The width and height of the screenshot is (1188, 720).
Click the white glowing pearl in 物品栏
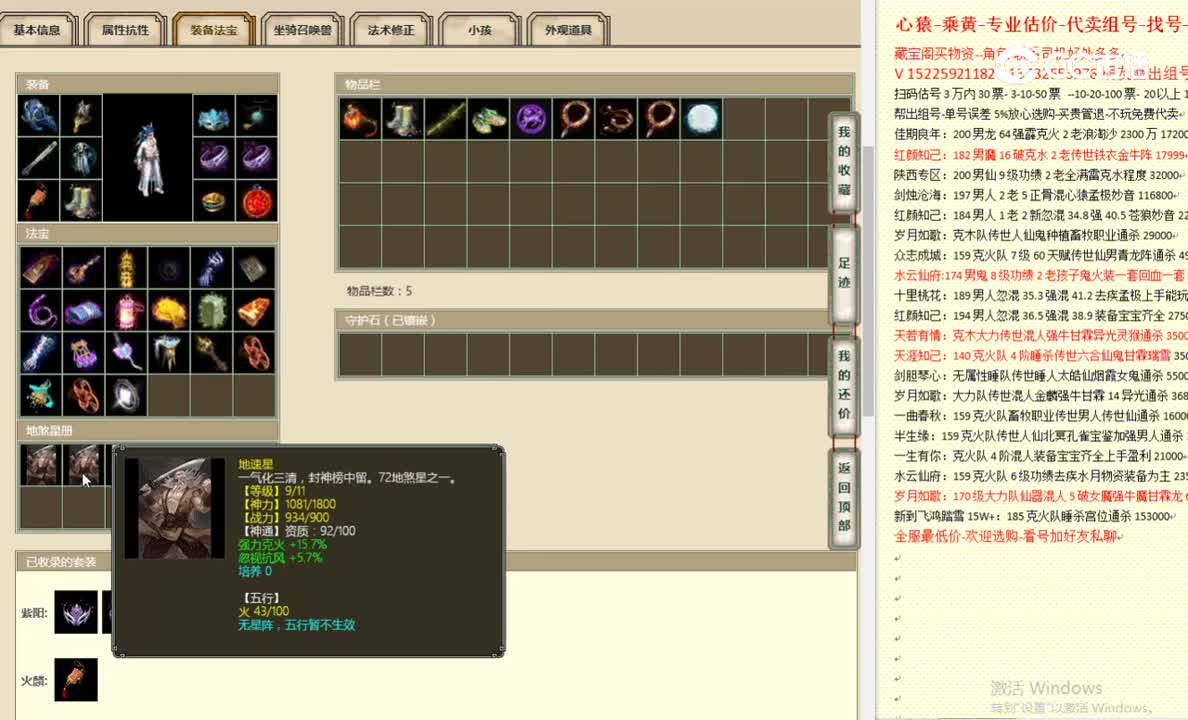pos(701,118)
